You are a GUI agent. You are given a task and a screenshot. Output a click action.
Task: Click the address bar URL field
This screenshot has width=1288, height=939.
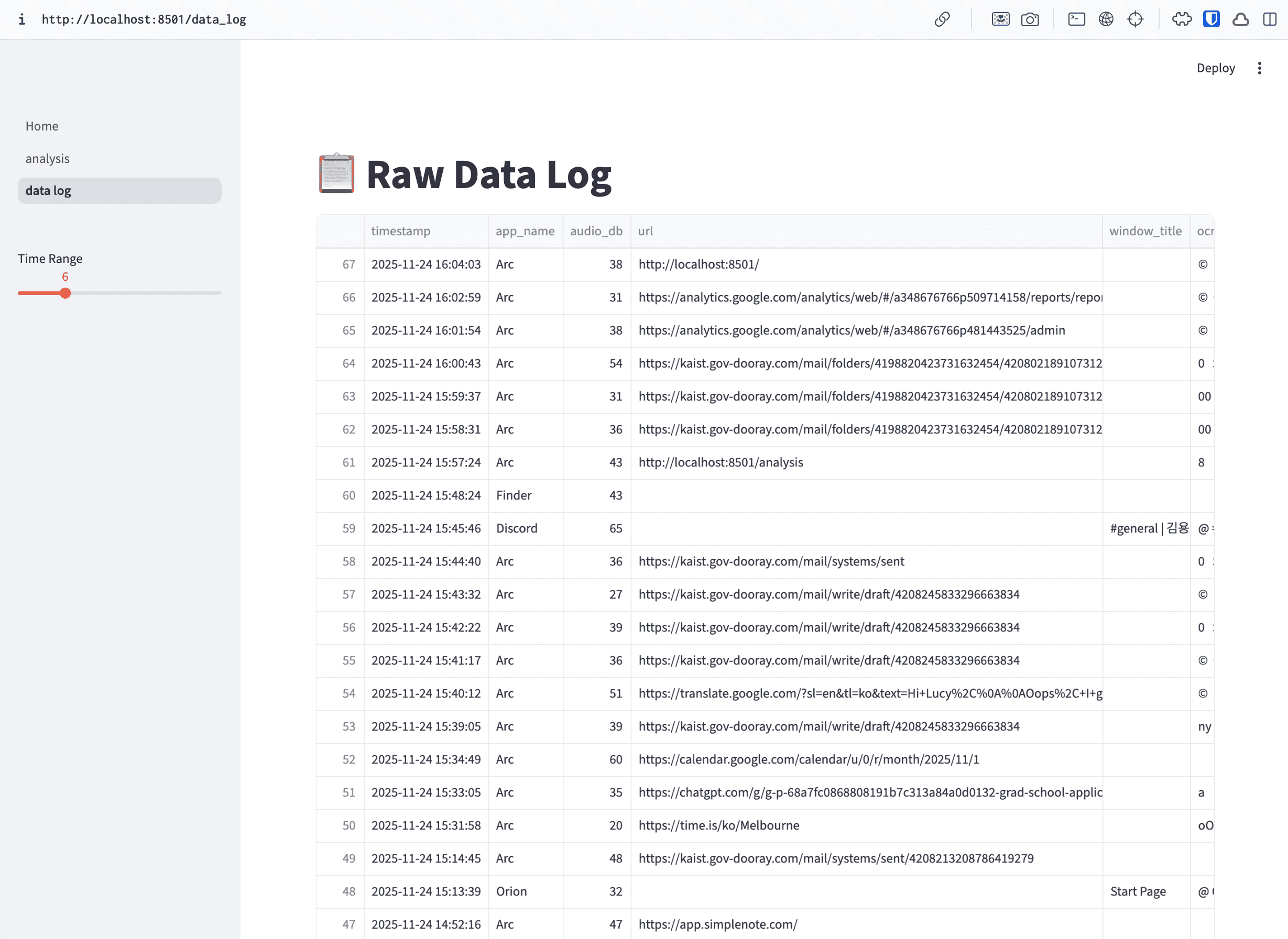coord(144,19)
